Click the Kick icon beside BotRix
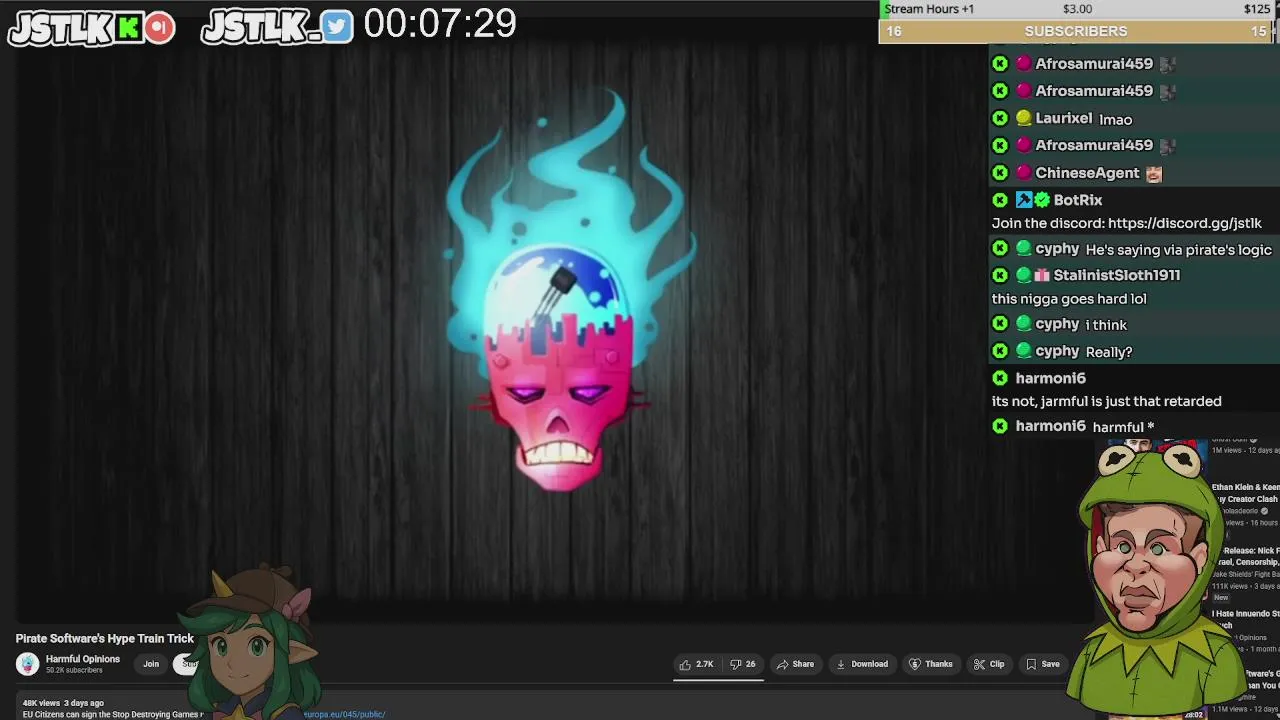 tap(1000, 200)
